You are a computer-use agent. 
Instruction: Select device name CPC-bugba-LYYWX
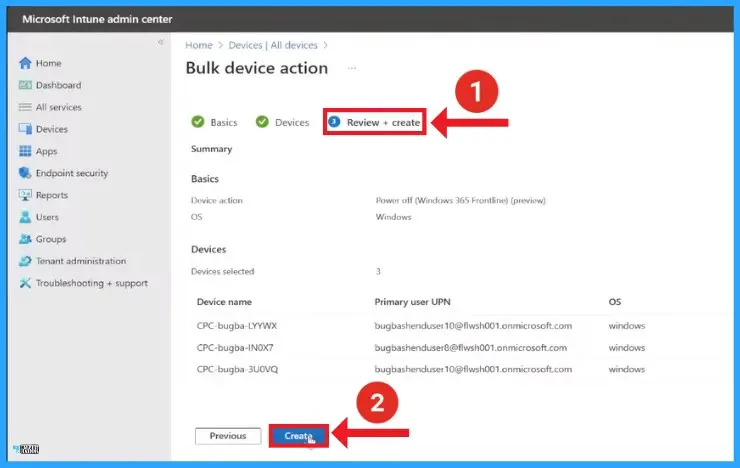tap(237, 326)
